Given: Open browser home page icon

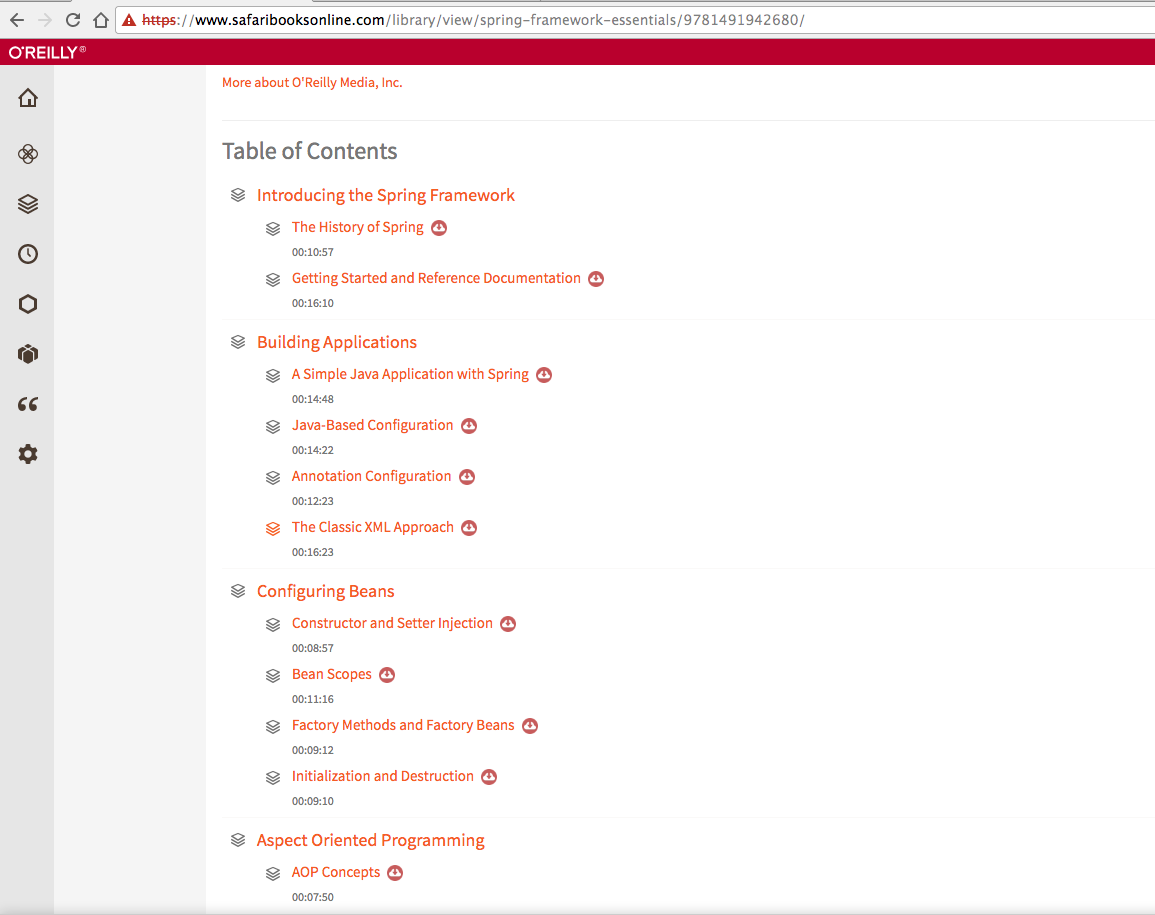Looking at the screenshot, I should click(101, 20).
